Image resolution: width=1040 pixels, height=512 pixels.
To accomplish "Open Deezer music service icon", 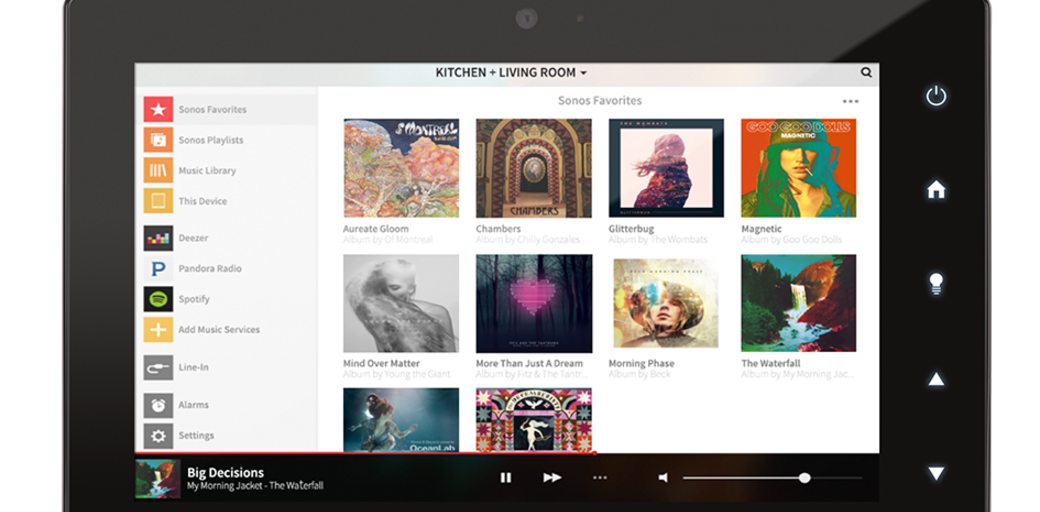I will [x=159, y=238].
